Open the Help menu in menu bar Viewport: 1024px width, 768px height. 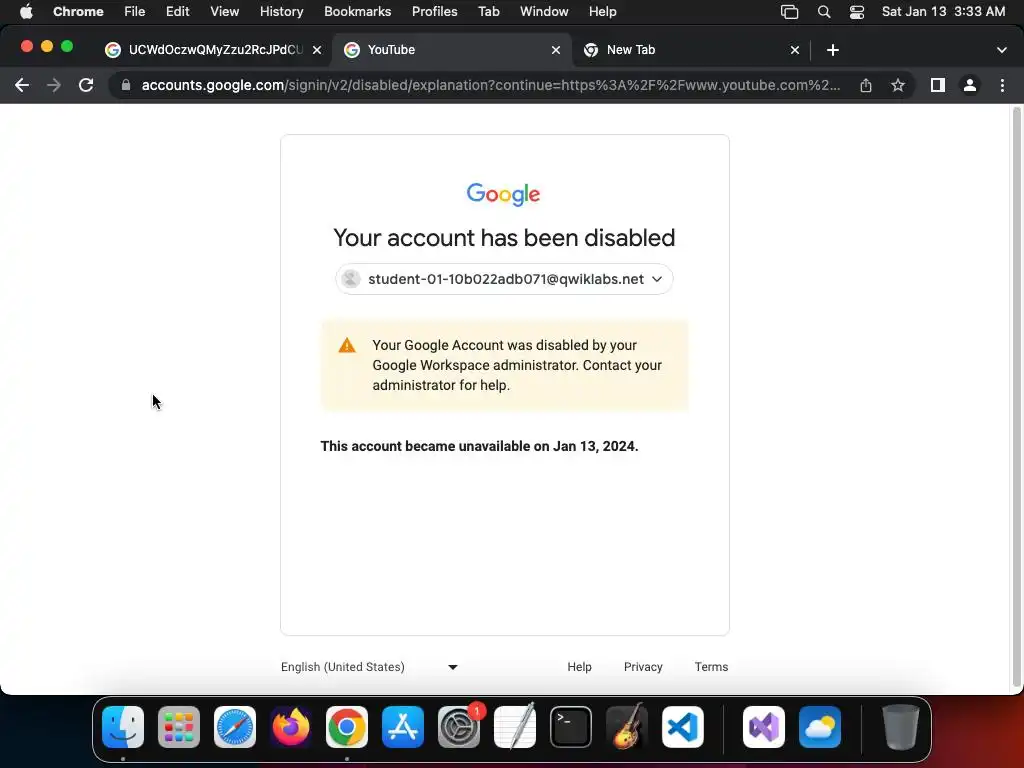click(x=602, y=12)
